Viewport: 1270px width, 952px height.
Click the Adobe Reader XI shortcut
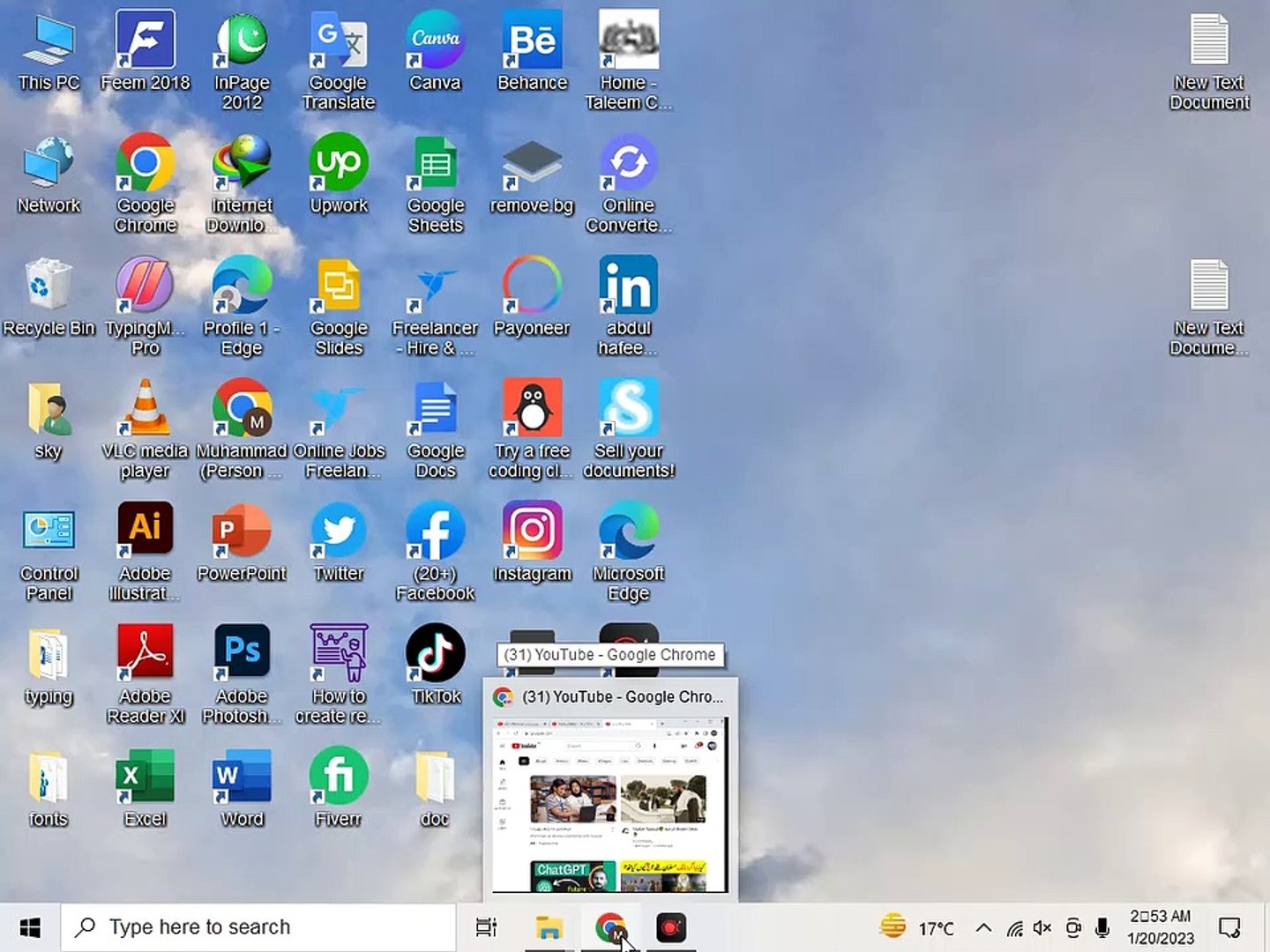(x=146, y=674)
